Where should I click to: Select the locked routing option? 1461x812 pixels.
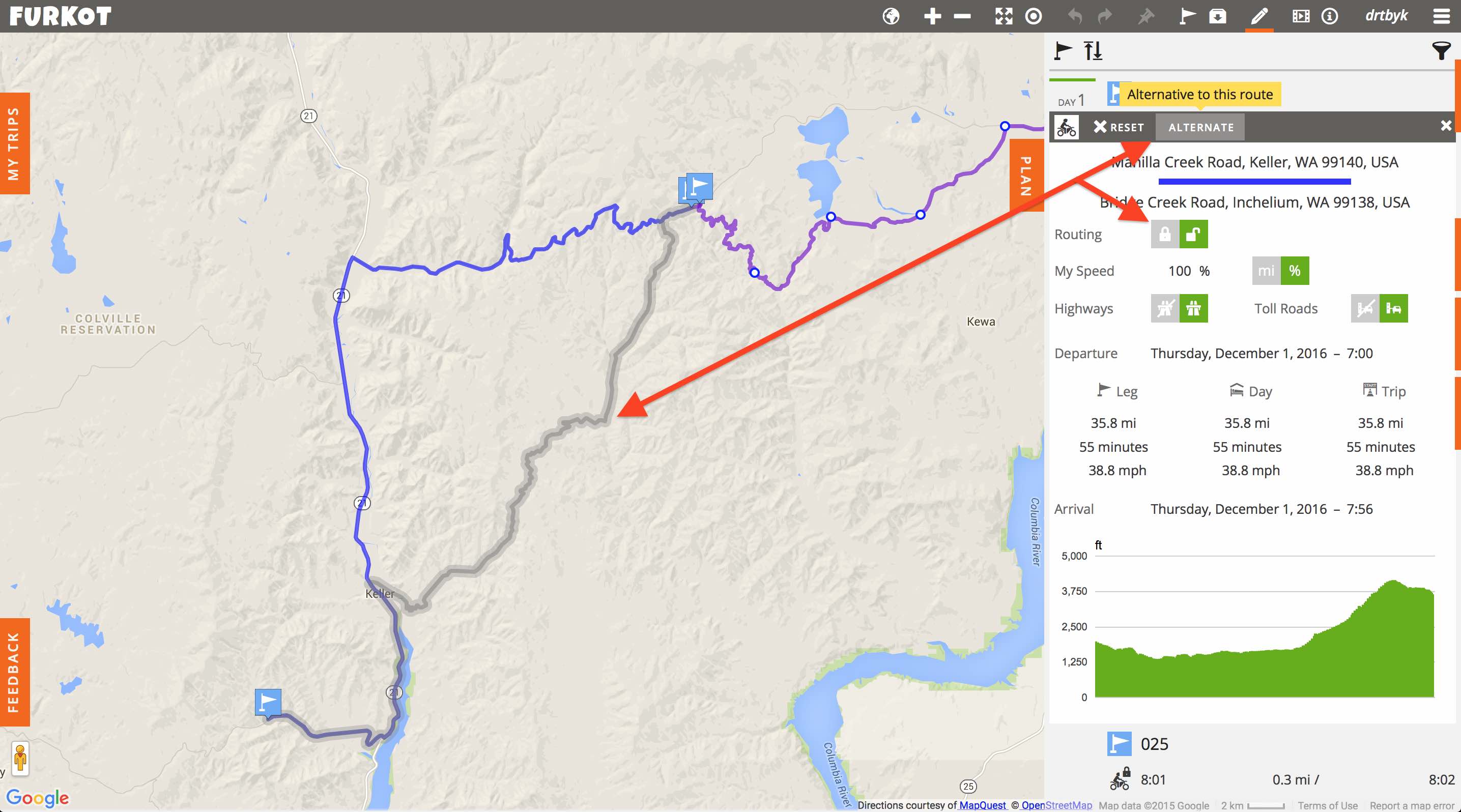coord(1165,234)
